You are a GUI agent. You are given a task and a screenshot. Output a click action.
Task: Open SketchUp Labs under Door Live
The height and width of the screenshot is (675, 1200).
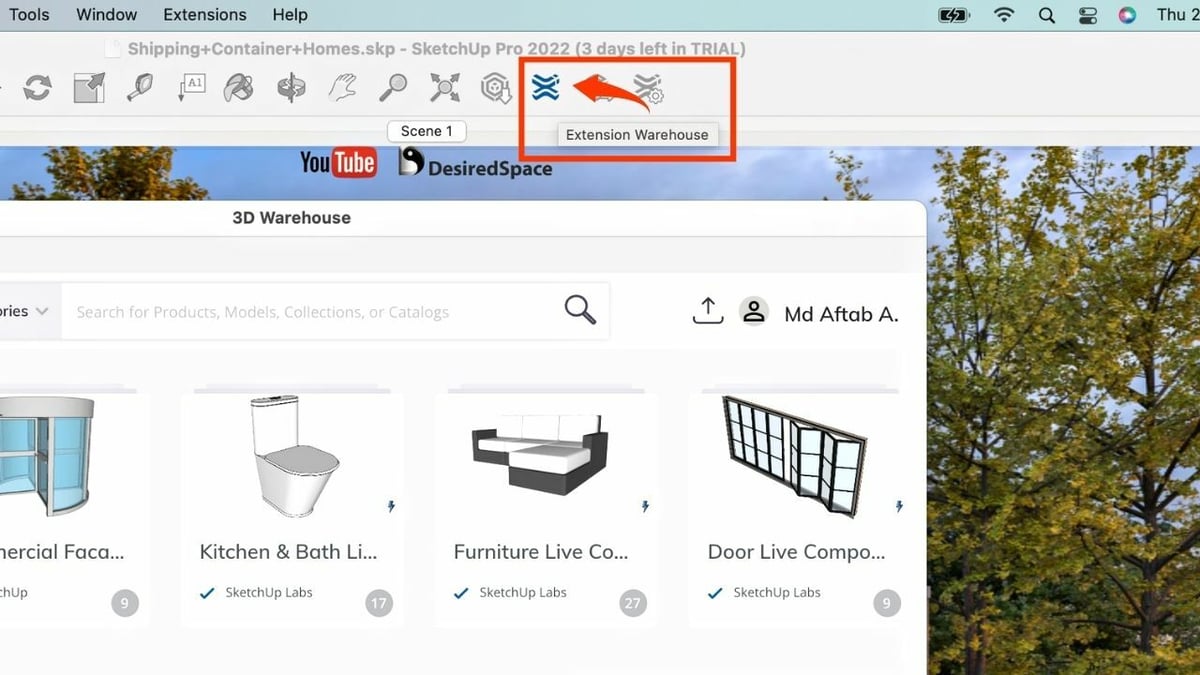tap(777, 592)
